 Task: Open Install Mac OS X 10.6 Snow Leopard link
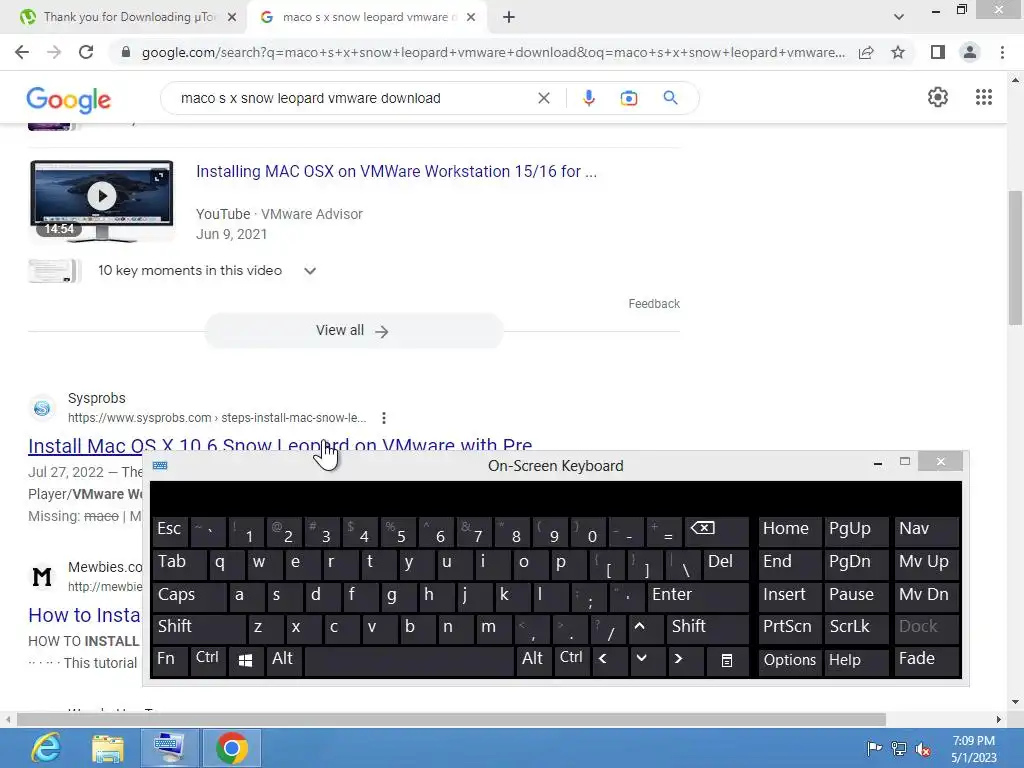280,445
